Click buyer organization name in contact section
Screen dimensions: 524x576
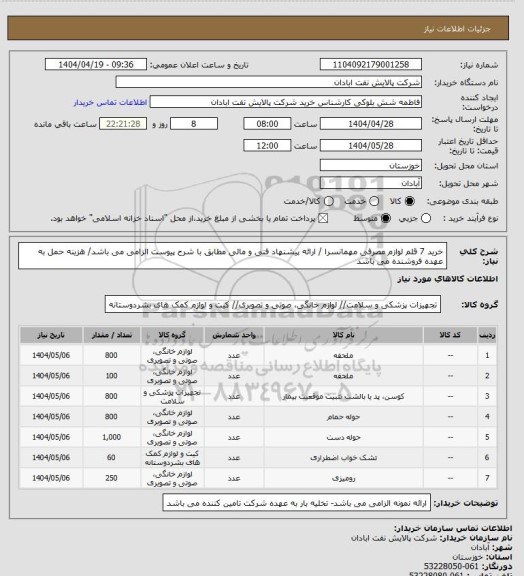(x=394, y=538)
